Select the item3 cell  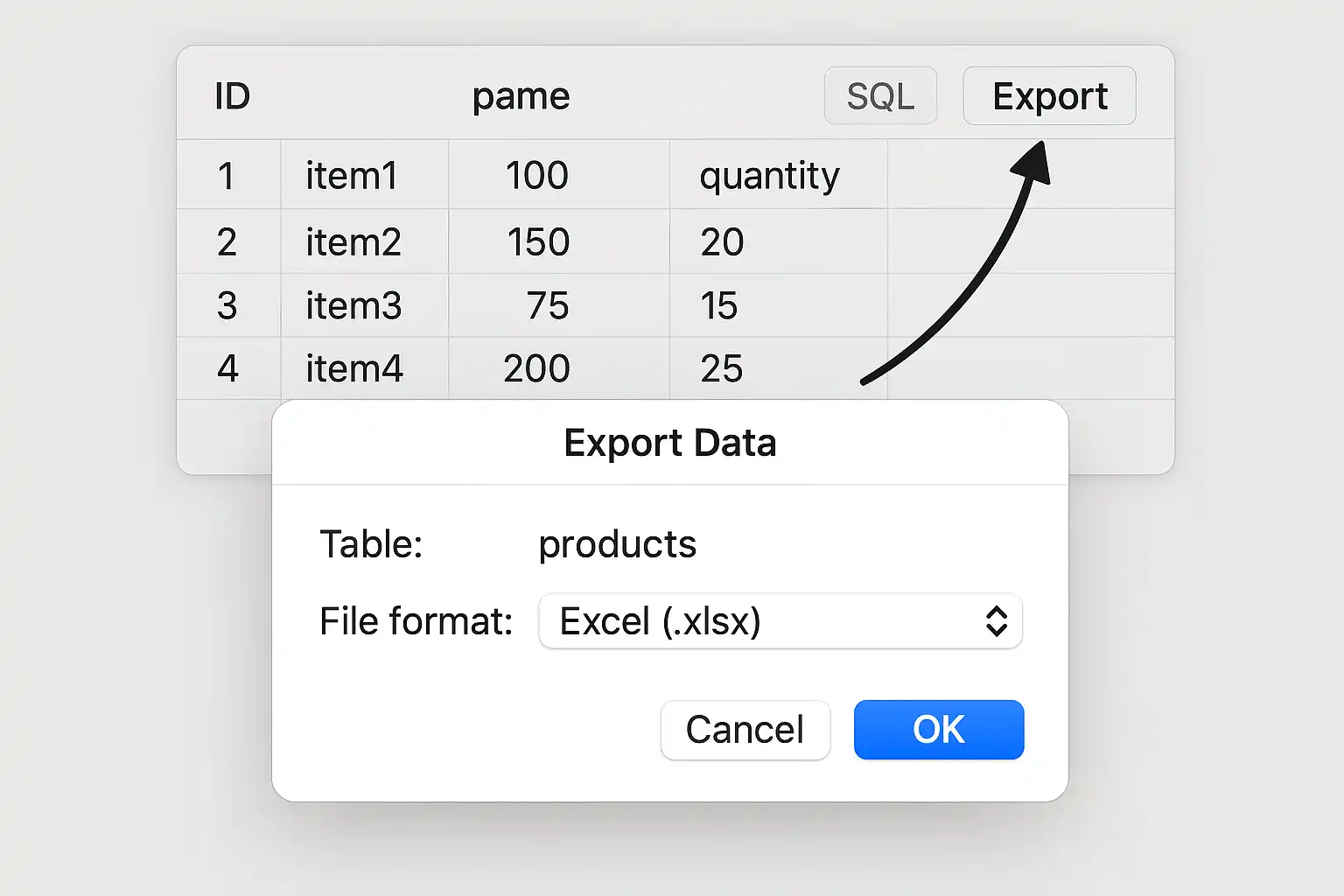365,305
